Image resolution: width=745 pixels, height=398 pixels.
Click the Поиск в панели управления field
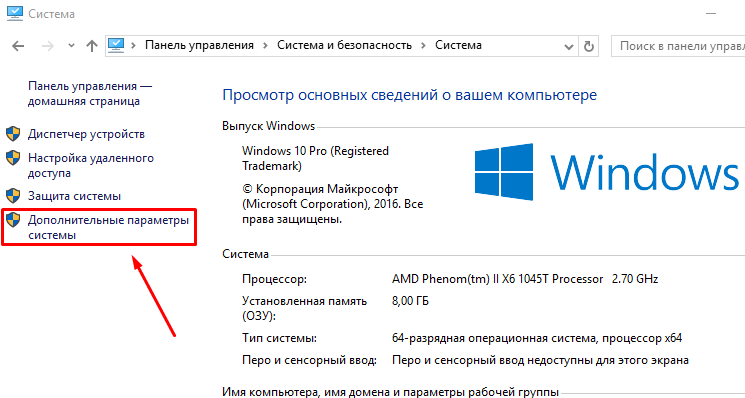click(x=678, y=46)
